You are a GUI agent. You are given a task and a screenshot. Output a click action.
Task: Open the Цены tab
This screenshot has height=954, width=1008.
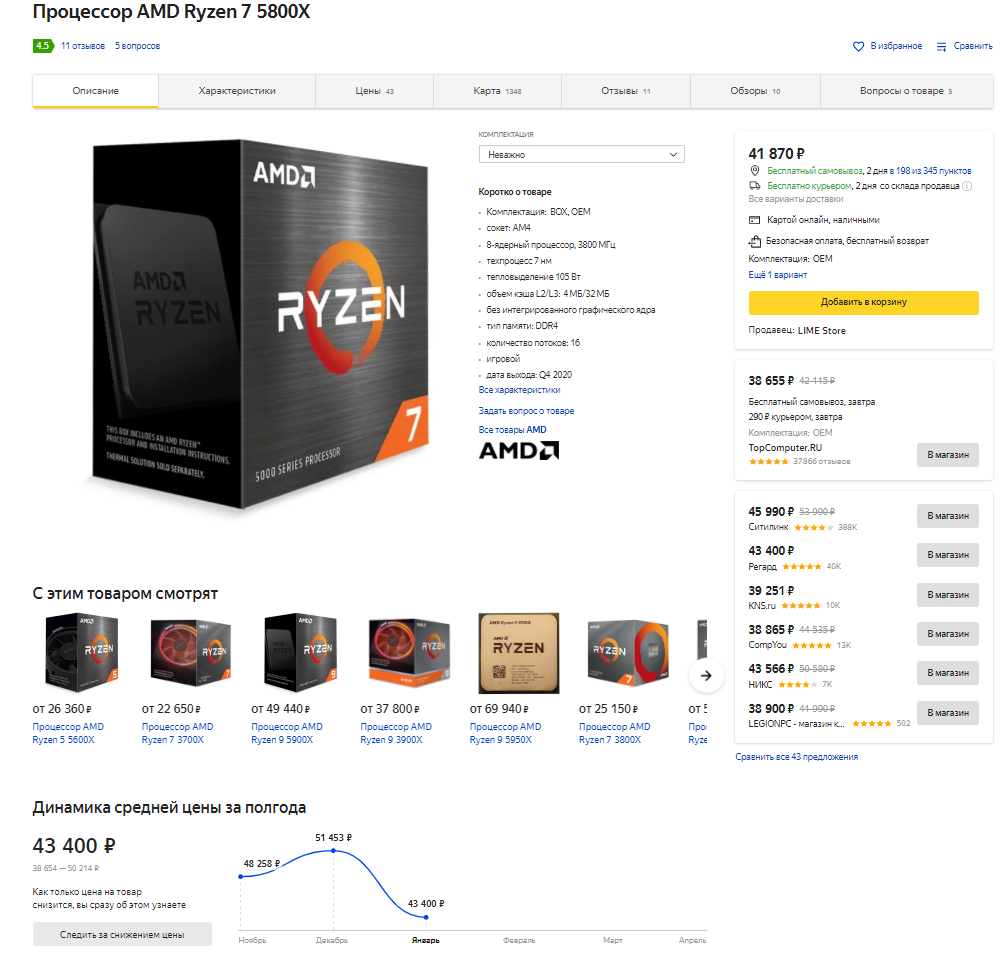[374, 91]
